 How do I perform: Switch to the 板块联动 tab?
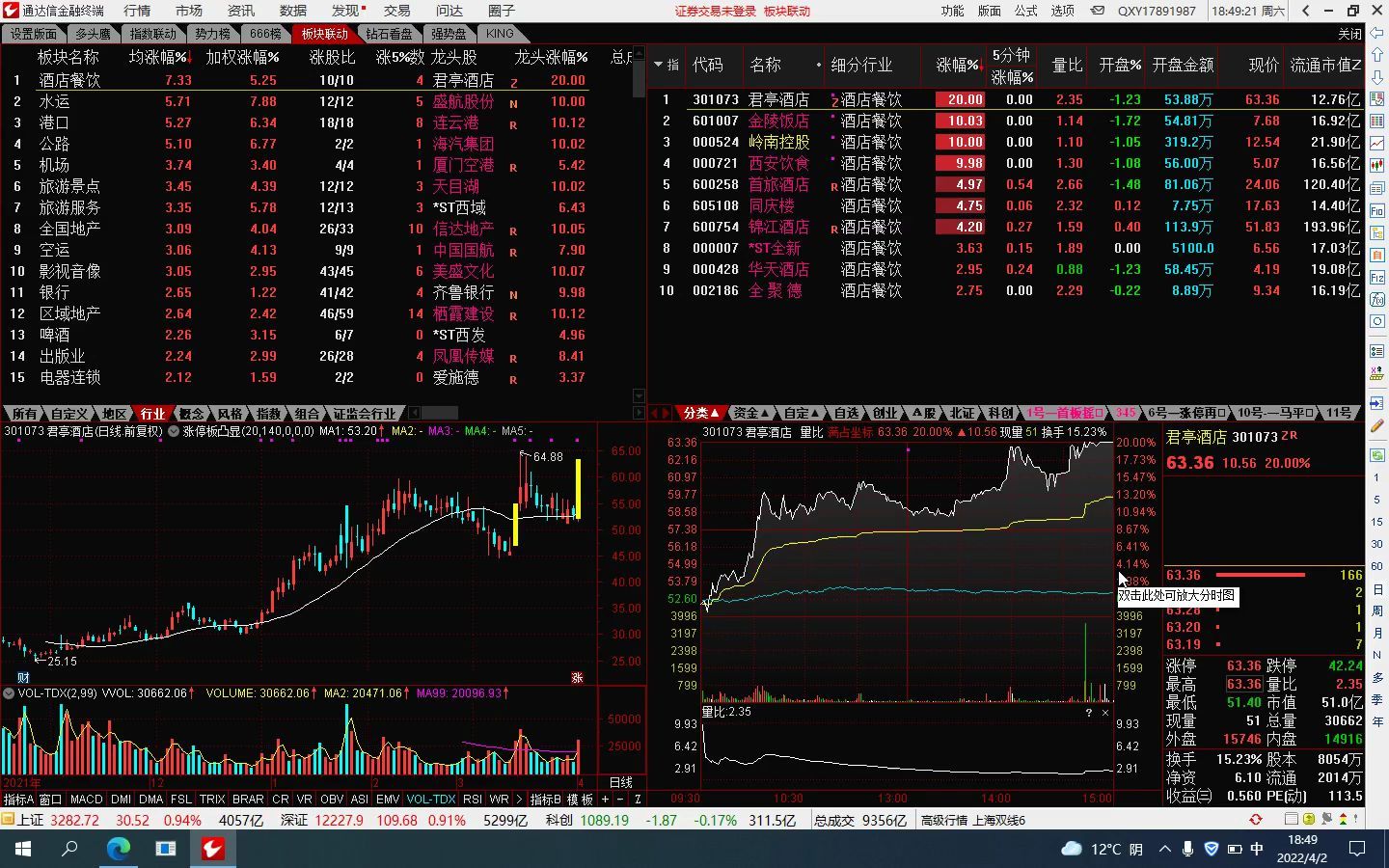(x=324, y=33)
